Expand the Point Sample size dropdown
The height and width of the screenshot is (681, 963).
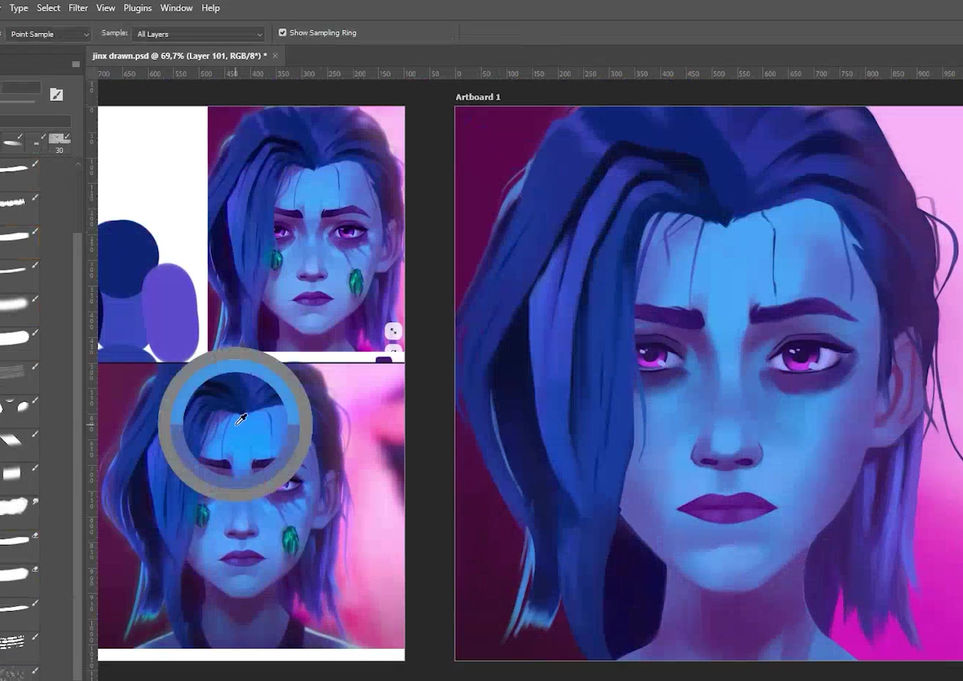point(46,34)
